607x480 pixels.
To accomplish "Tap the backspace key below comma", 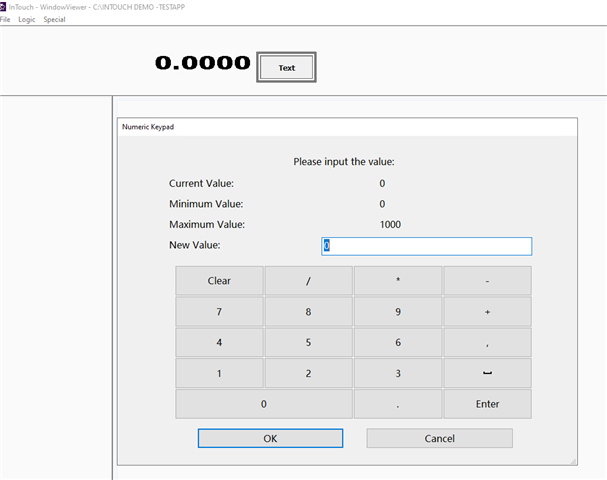I will coord(487,373).
